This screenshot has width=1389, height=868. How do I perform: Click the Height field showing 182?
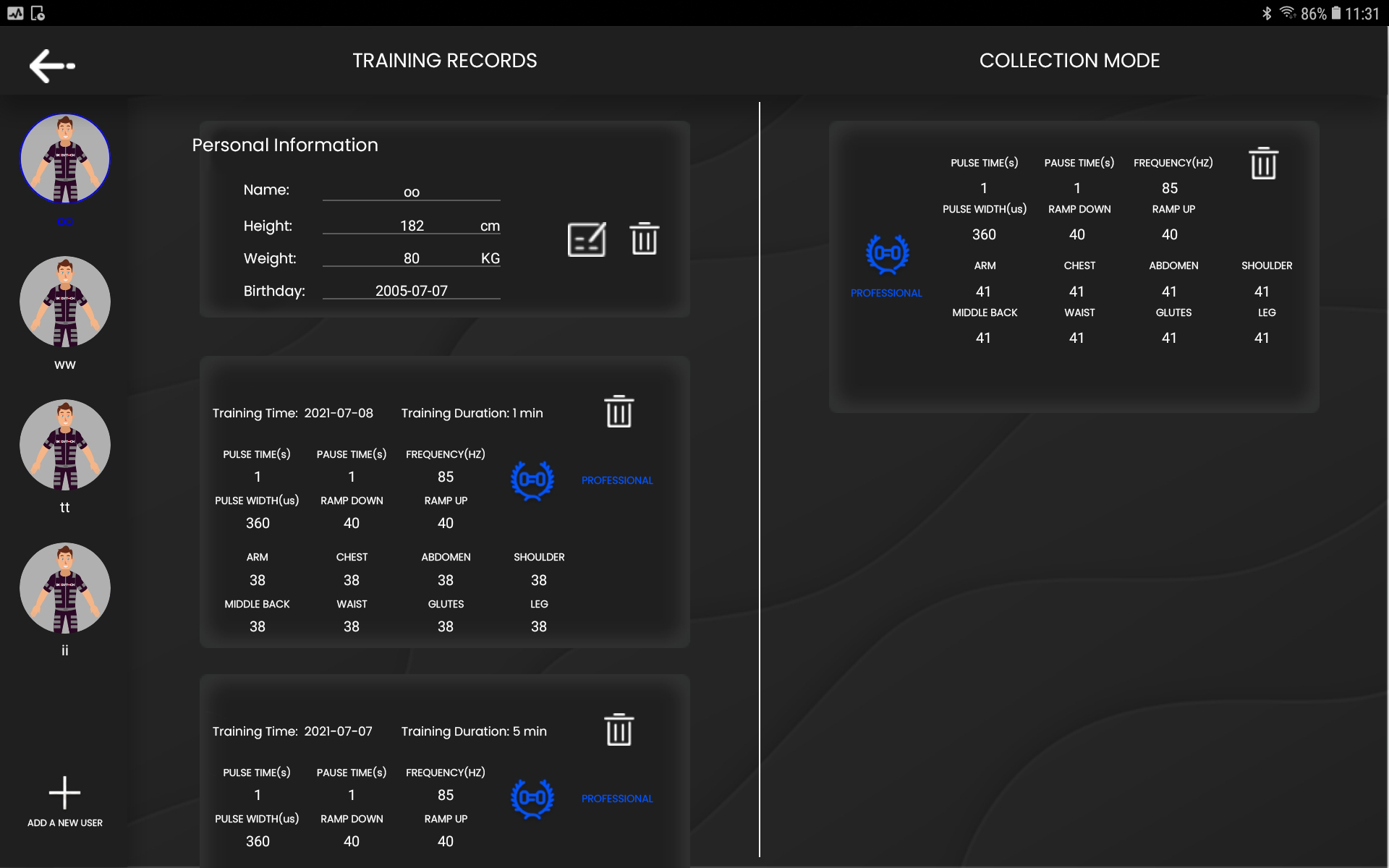[411, 226]
